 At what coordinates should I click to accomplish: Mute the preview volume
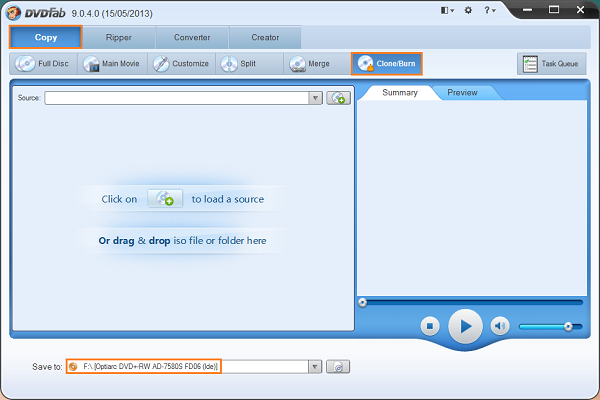click(500, 326)
